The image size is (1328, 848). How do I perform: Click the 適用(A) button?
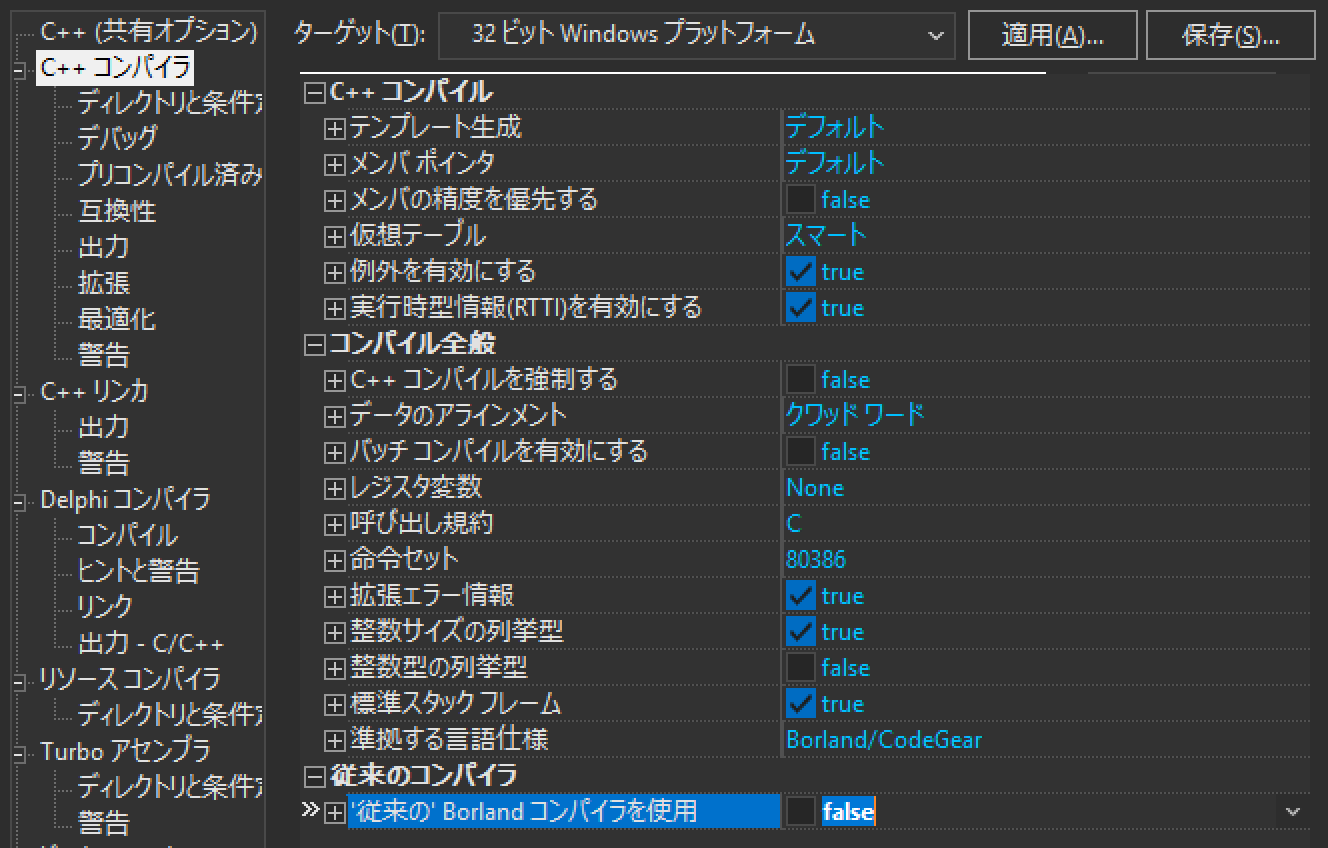1052,34
